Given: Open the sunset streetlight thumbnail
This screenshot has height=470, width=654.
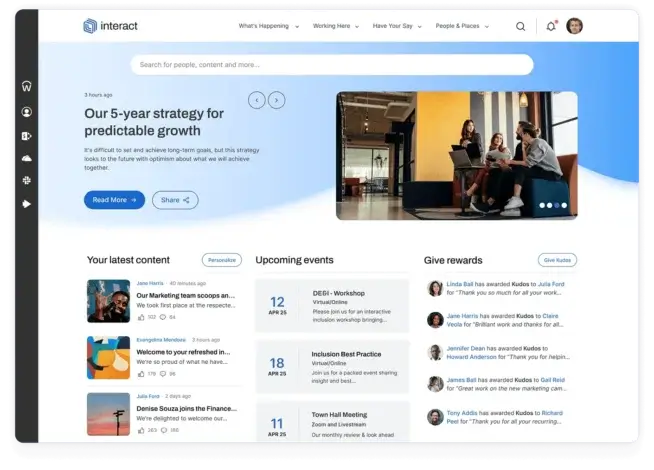Looking at the screenshot, I should [108, 414].
